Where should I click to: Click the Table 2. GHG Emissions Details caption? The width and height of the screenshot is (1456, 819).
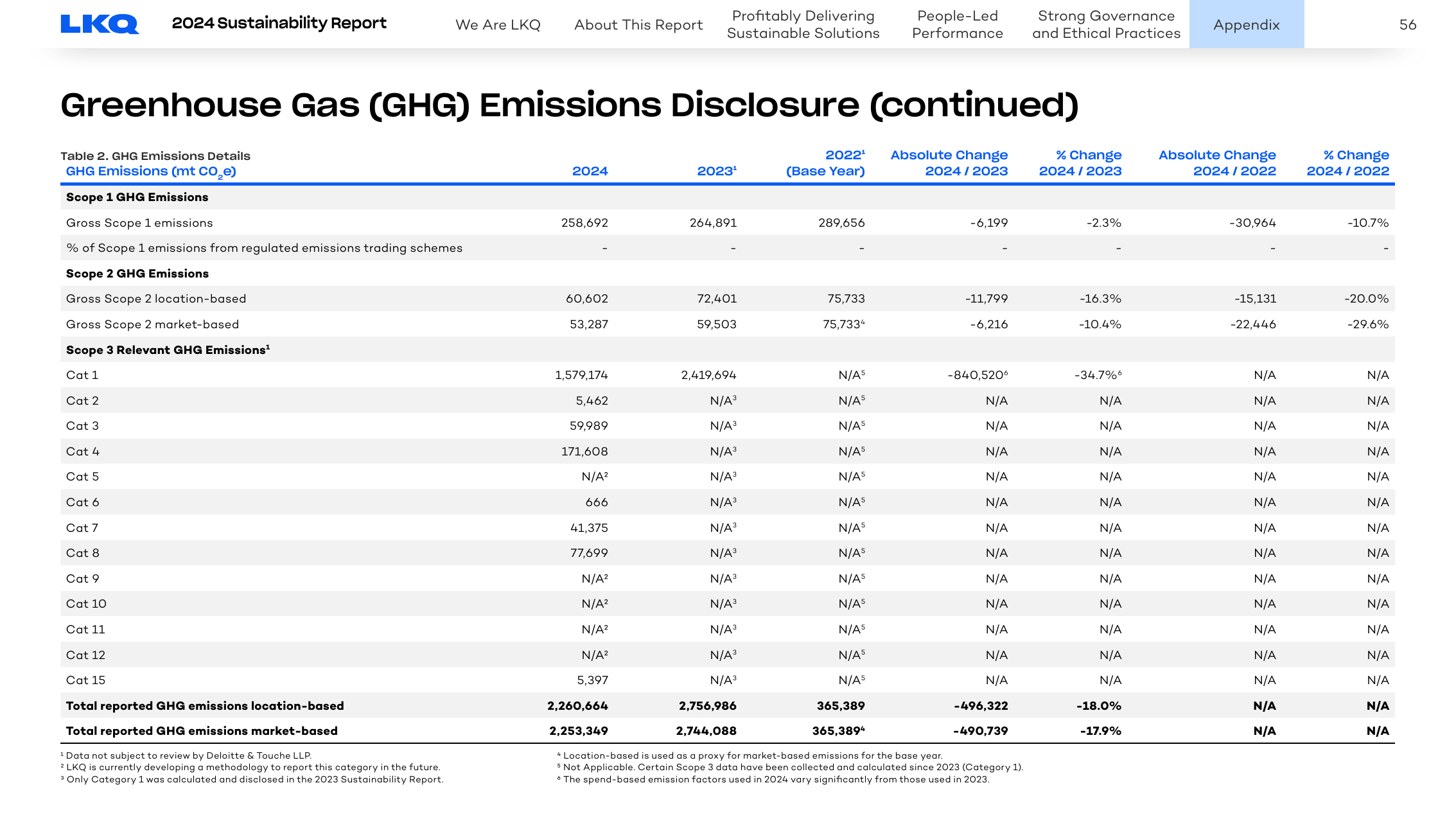pyautogui.click(x=155, y=156)
